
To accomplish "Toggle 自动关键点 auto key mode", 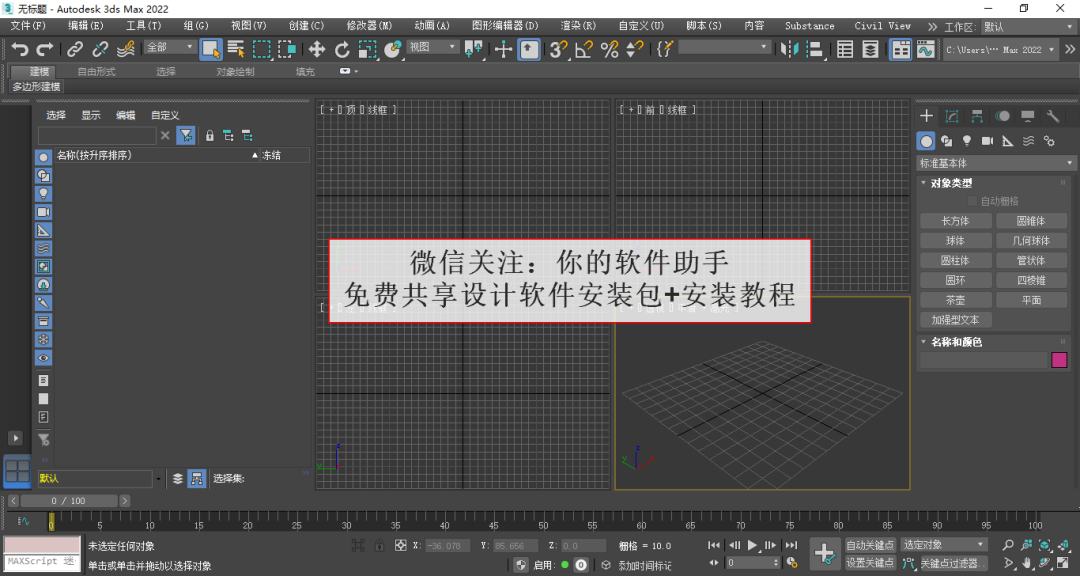I will [x=870, y=545].
